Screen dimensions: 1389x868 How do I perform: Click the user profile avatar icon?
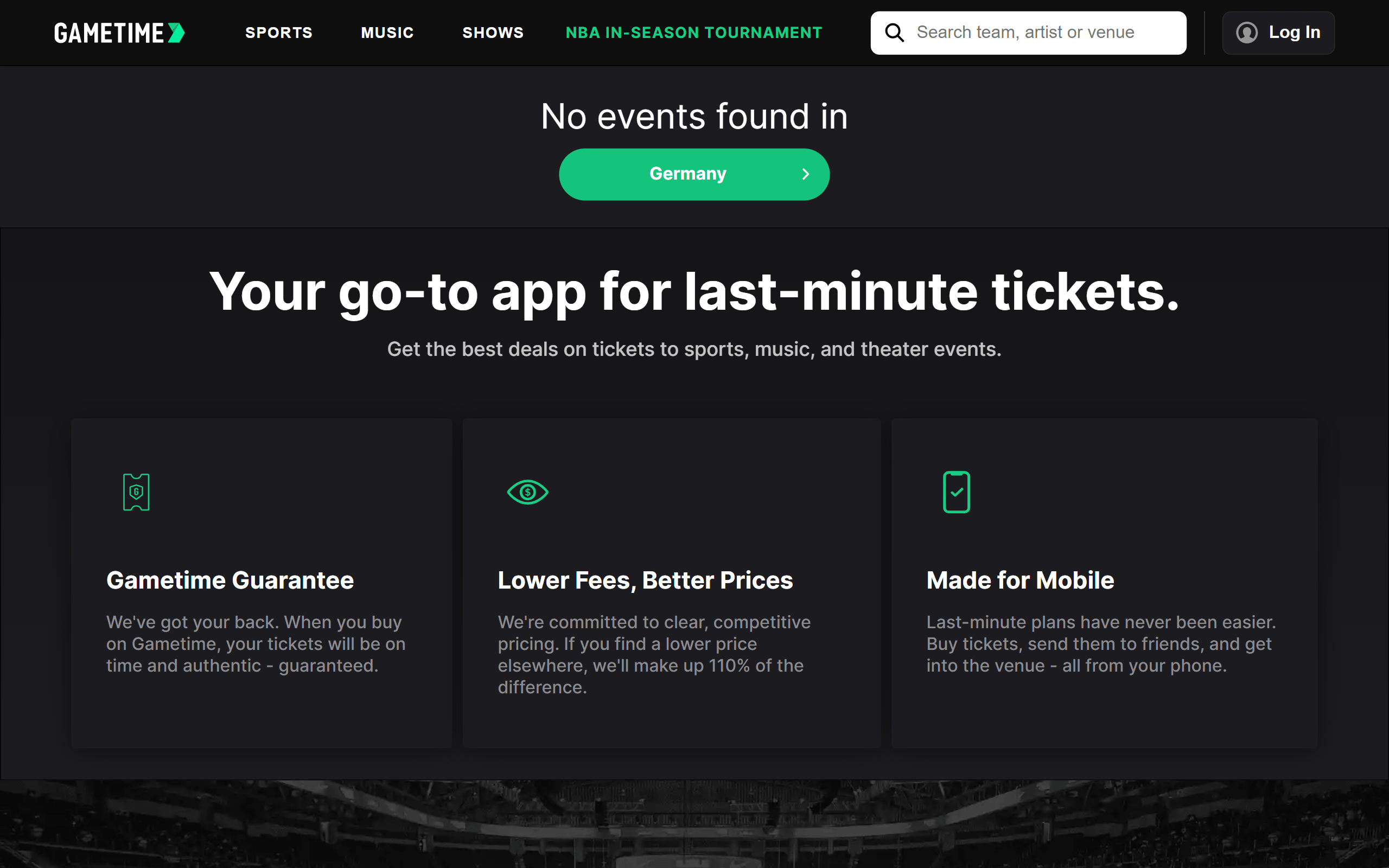(x=1247, y=33)
